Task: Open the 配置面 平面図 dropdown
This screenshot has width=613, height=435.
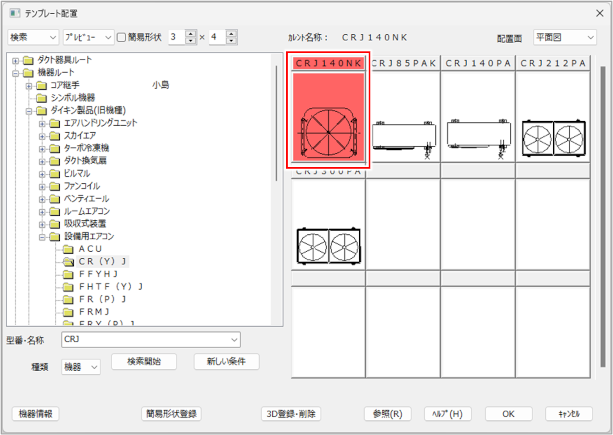Action: coord(564,36)
